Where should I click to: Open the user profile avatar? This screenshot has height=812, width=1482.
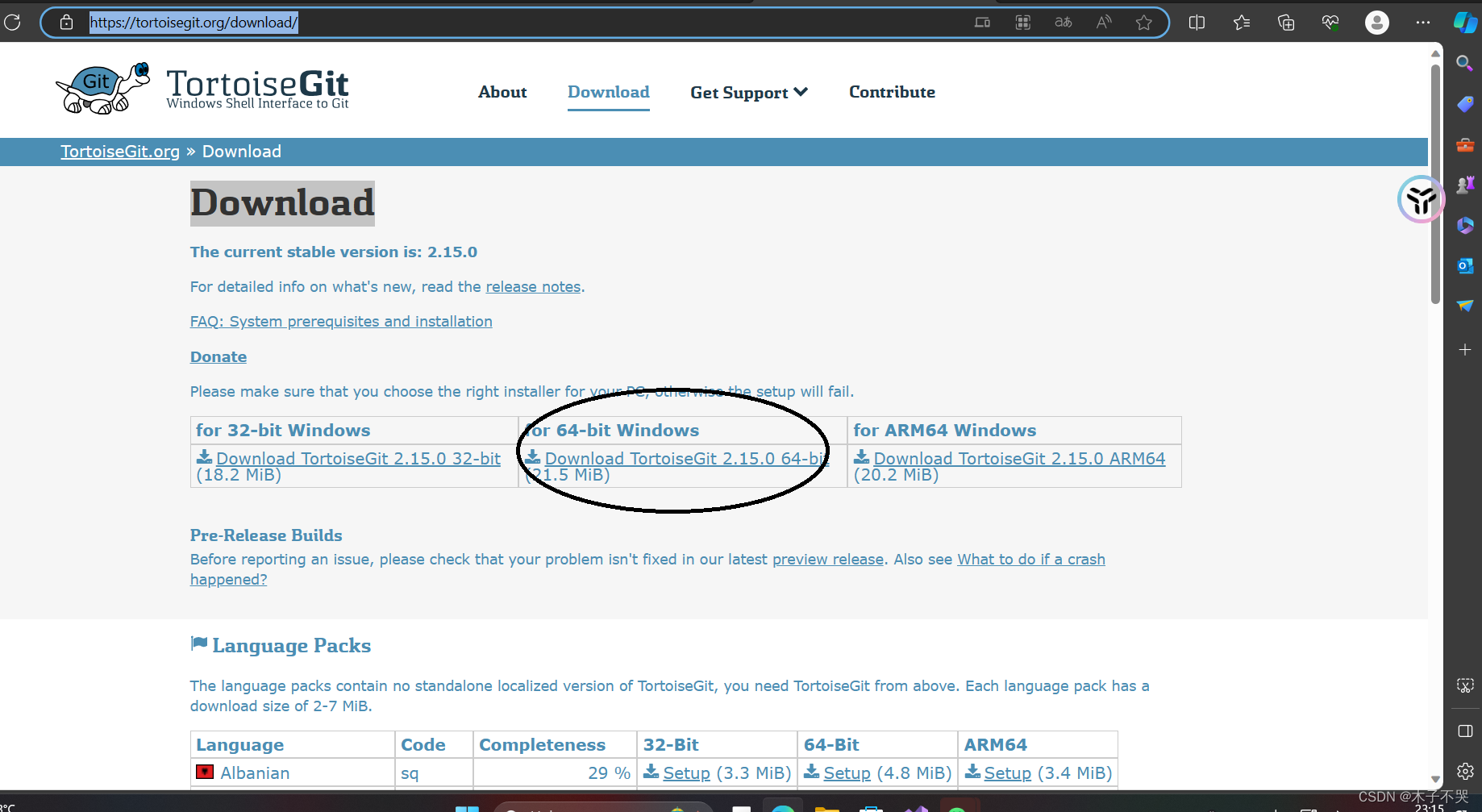click(1376, 23)
